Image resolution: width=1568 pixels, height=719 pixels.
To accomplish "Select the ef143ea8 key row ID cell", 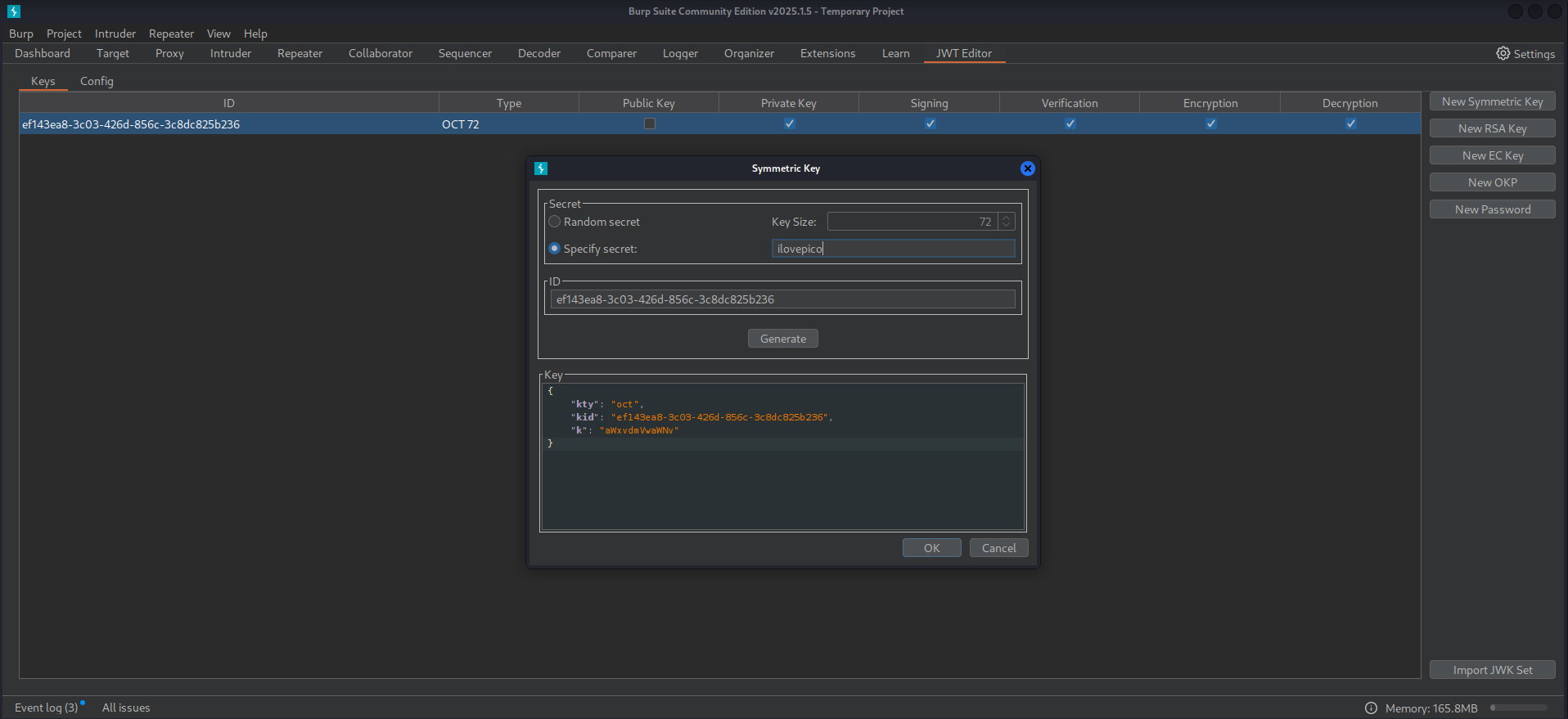I will [x=229, y=124].
